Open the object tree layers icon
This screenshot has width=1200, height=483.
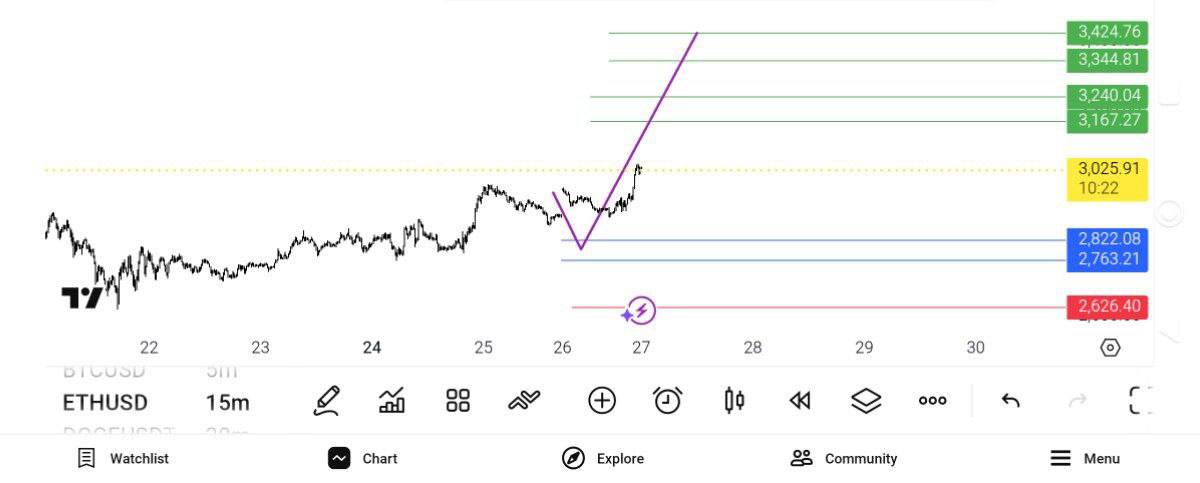(866, 401)
